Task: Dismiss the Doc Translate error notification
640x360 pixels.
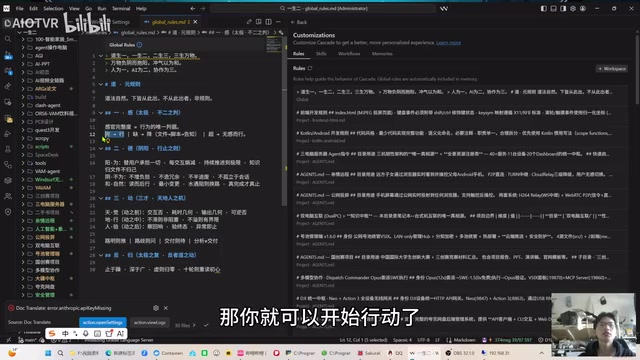Action: coord(166,308)
